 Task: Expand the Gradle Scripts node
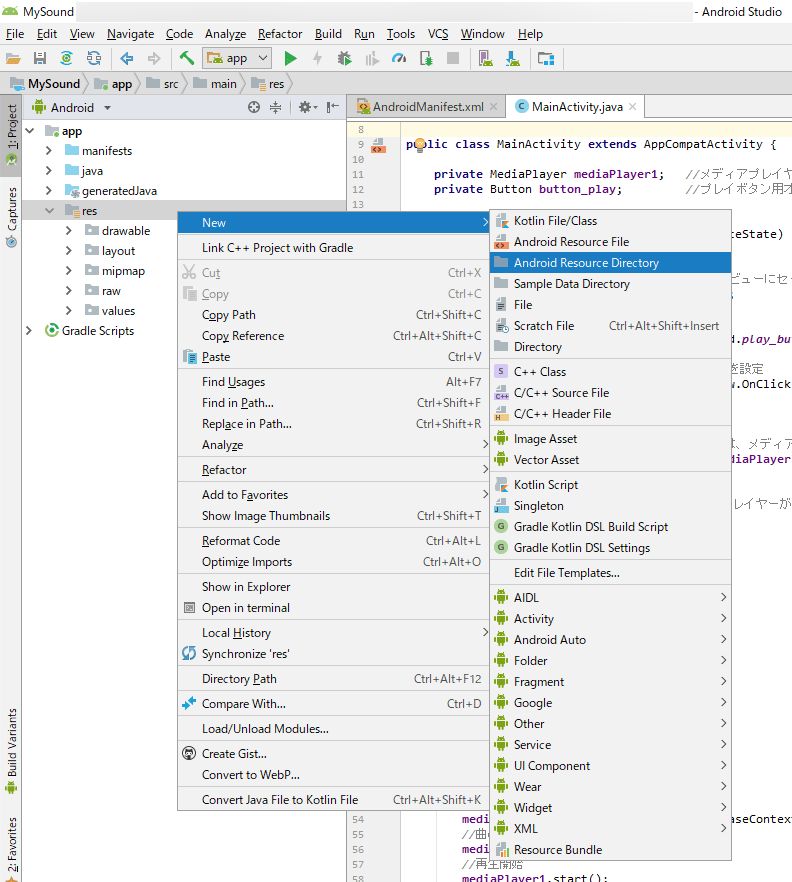click(x=29, y=331)
